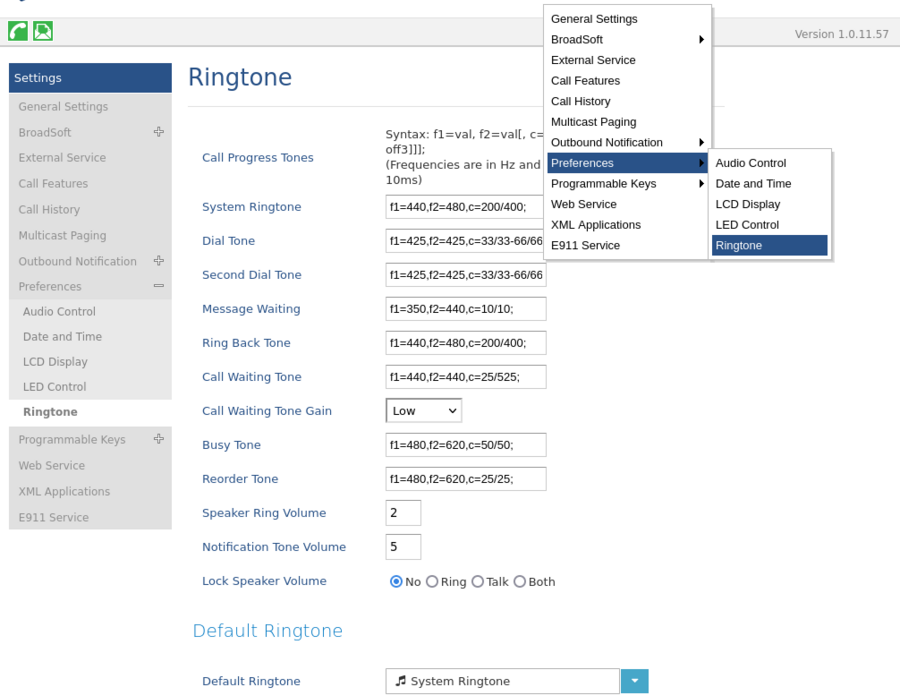Viewport: 900px width, 700px height.
Task: Select the Ring radio for Lock Speaker Volume
Action: pyautogui.click(x=432, y=582)
